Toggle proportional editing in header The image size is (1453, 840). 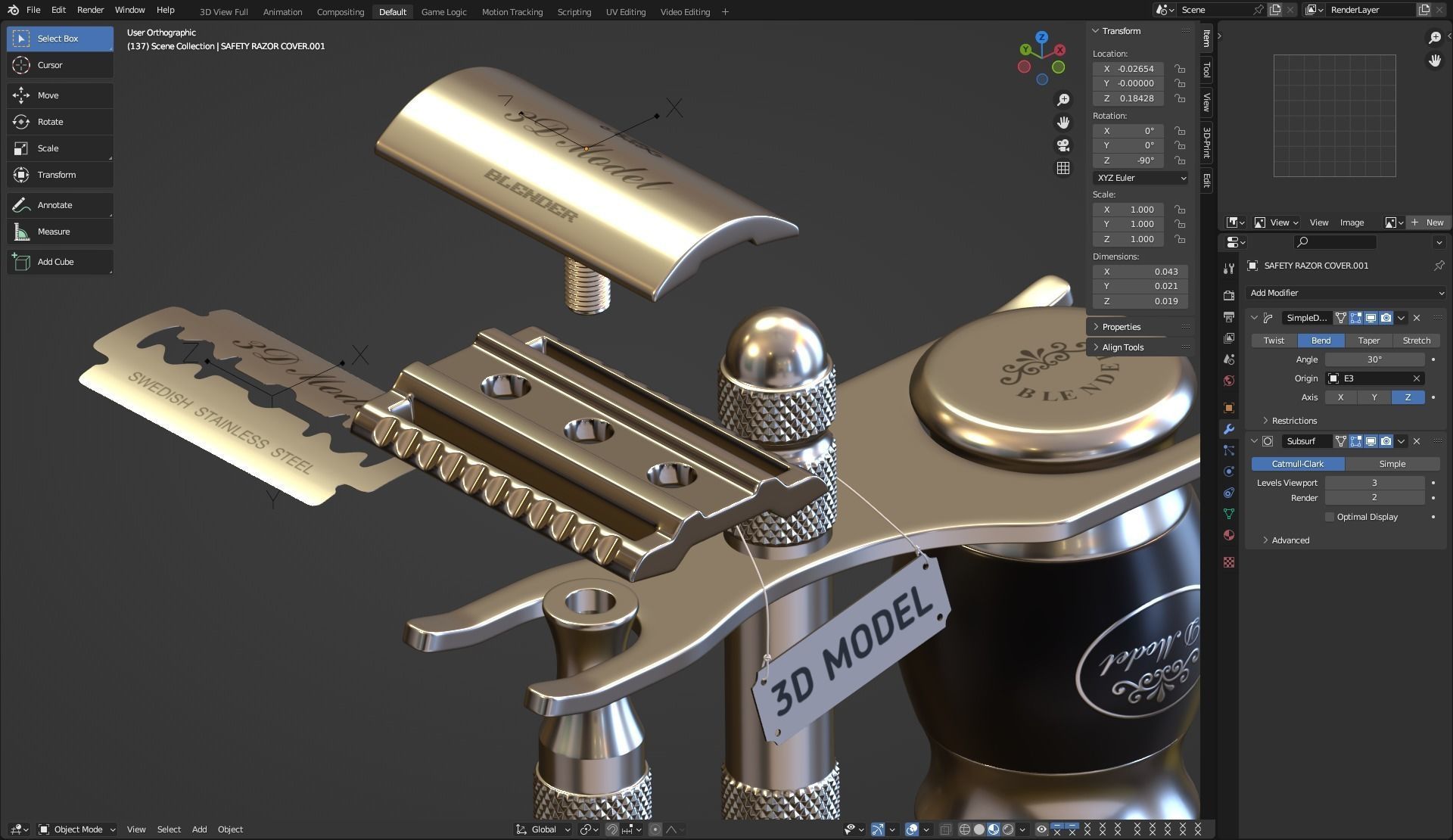click(655, 829)
